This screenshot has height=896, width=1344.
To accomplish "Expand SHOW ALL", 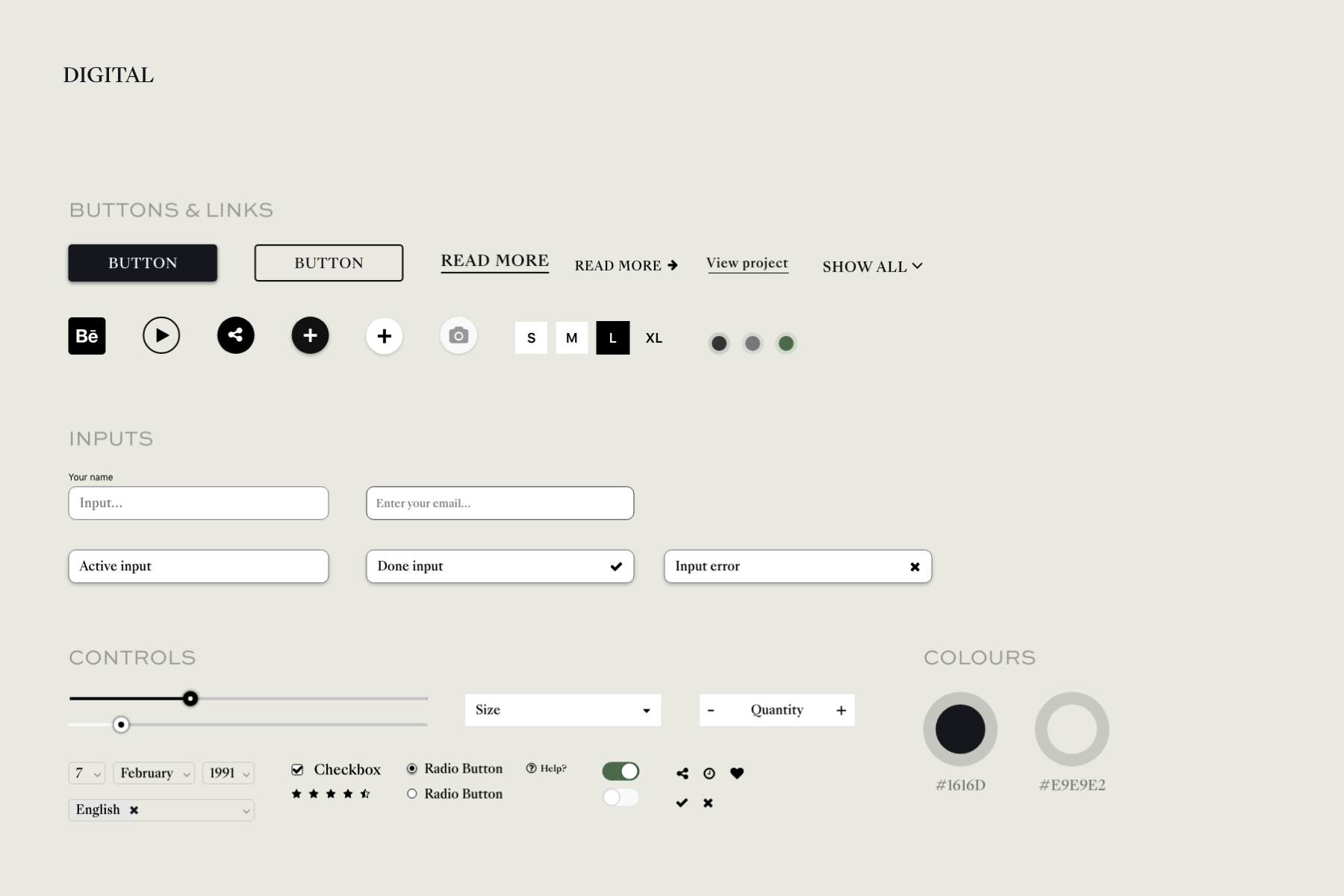I will pyautogui.click(x=872, y=267).
